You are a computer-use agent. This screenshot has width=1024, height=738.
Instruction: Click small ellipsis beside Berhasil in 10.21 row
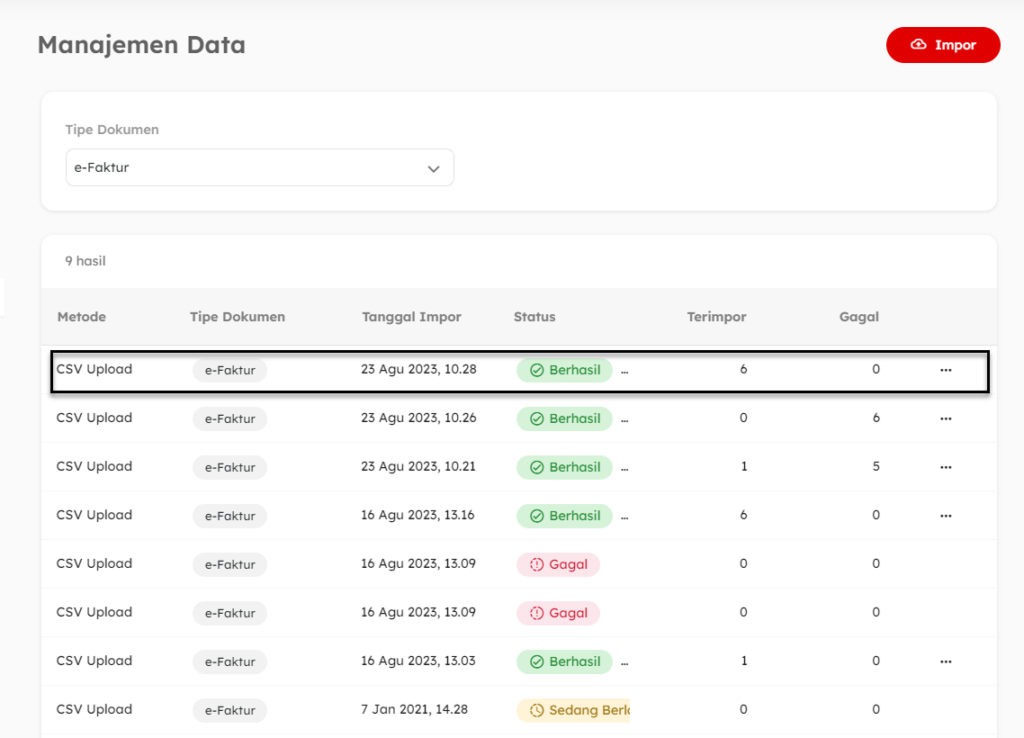click(x=624, y=469)
